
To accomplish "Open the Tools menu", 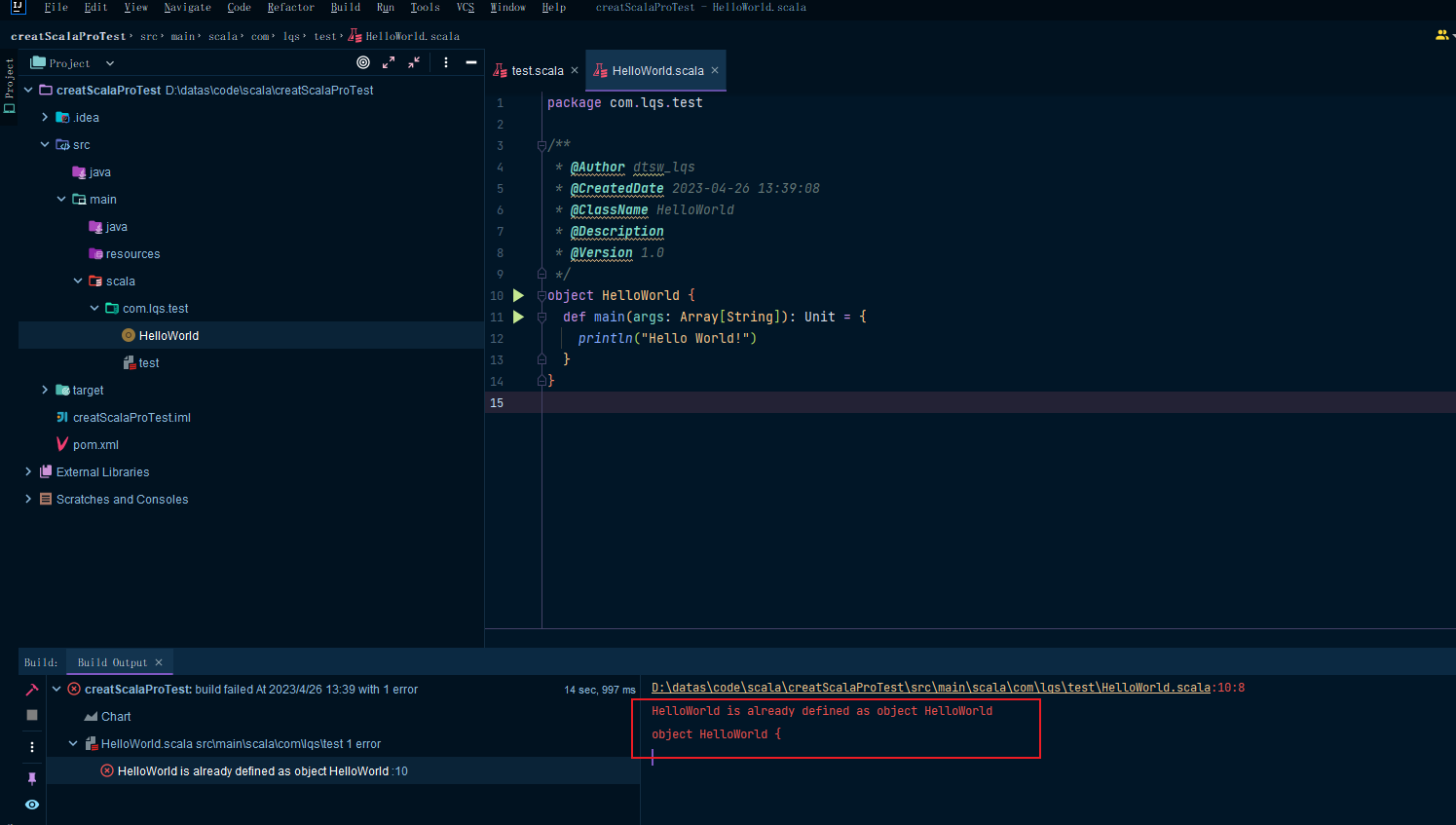I will coord(425,7).
